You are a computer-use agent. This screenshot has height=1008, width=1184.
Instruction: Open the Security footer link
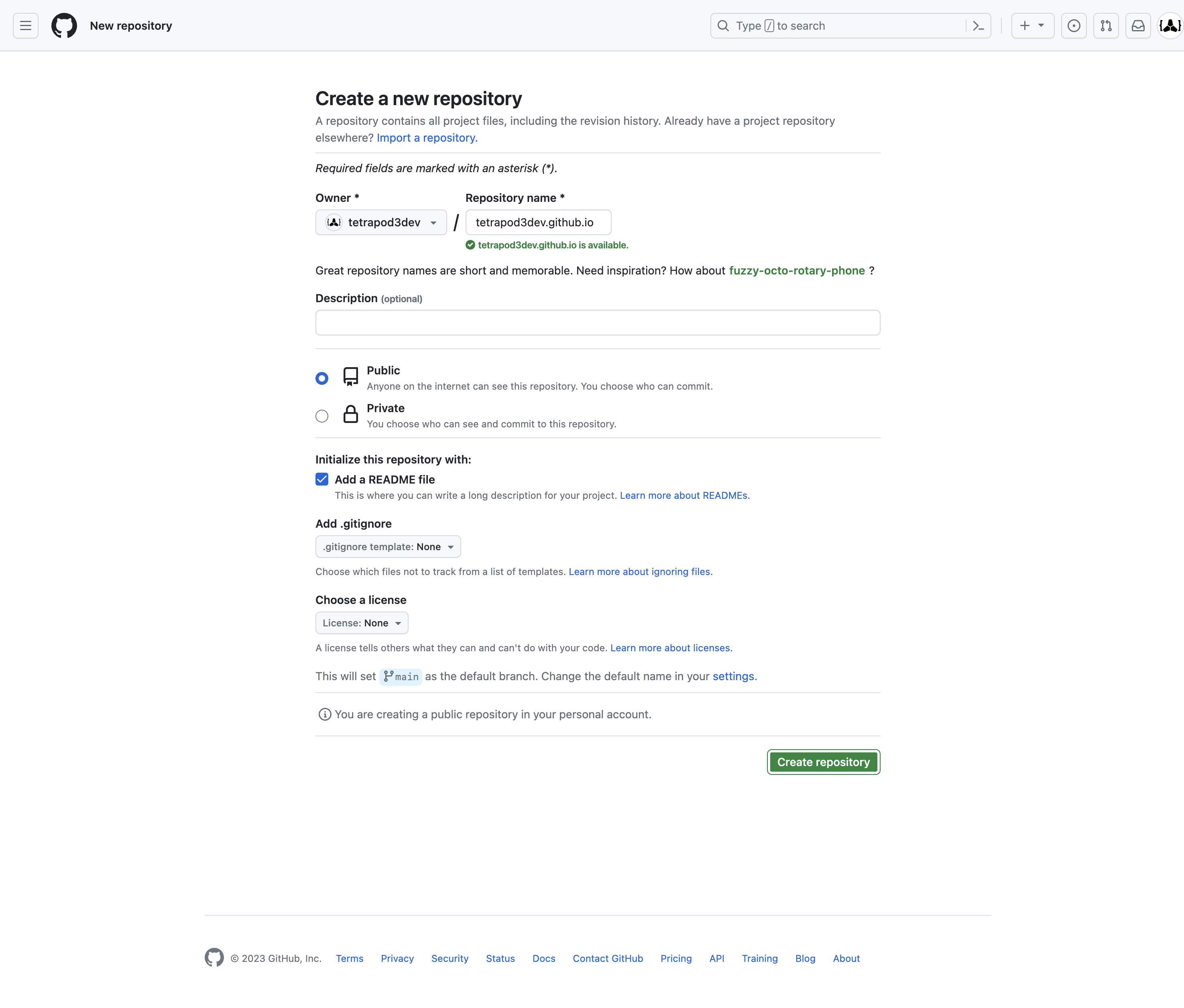450,959
